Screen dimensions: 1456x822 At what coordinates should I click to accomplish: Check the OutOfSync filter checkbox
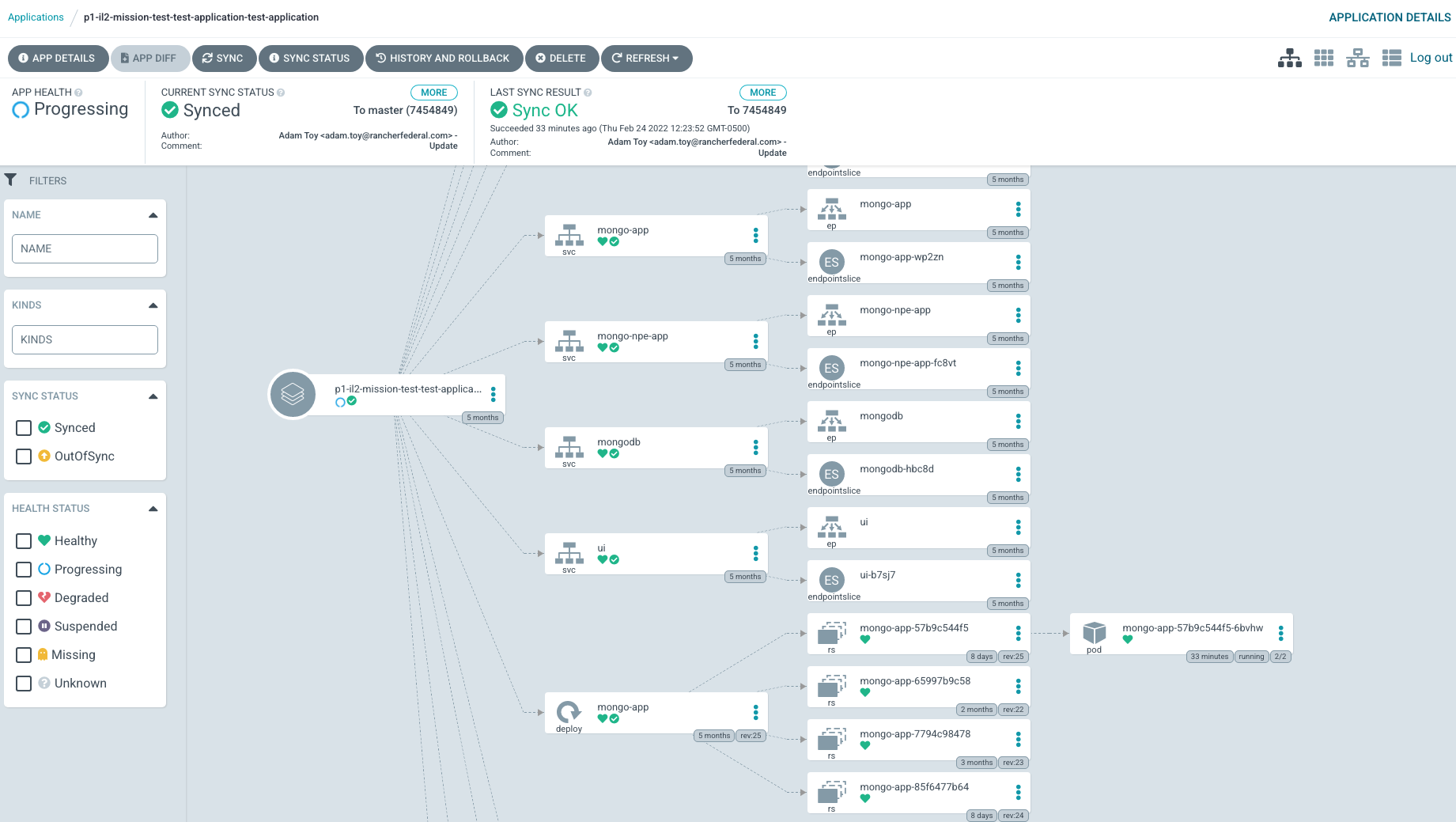pyautogui.click(x=24, y=456)
